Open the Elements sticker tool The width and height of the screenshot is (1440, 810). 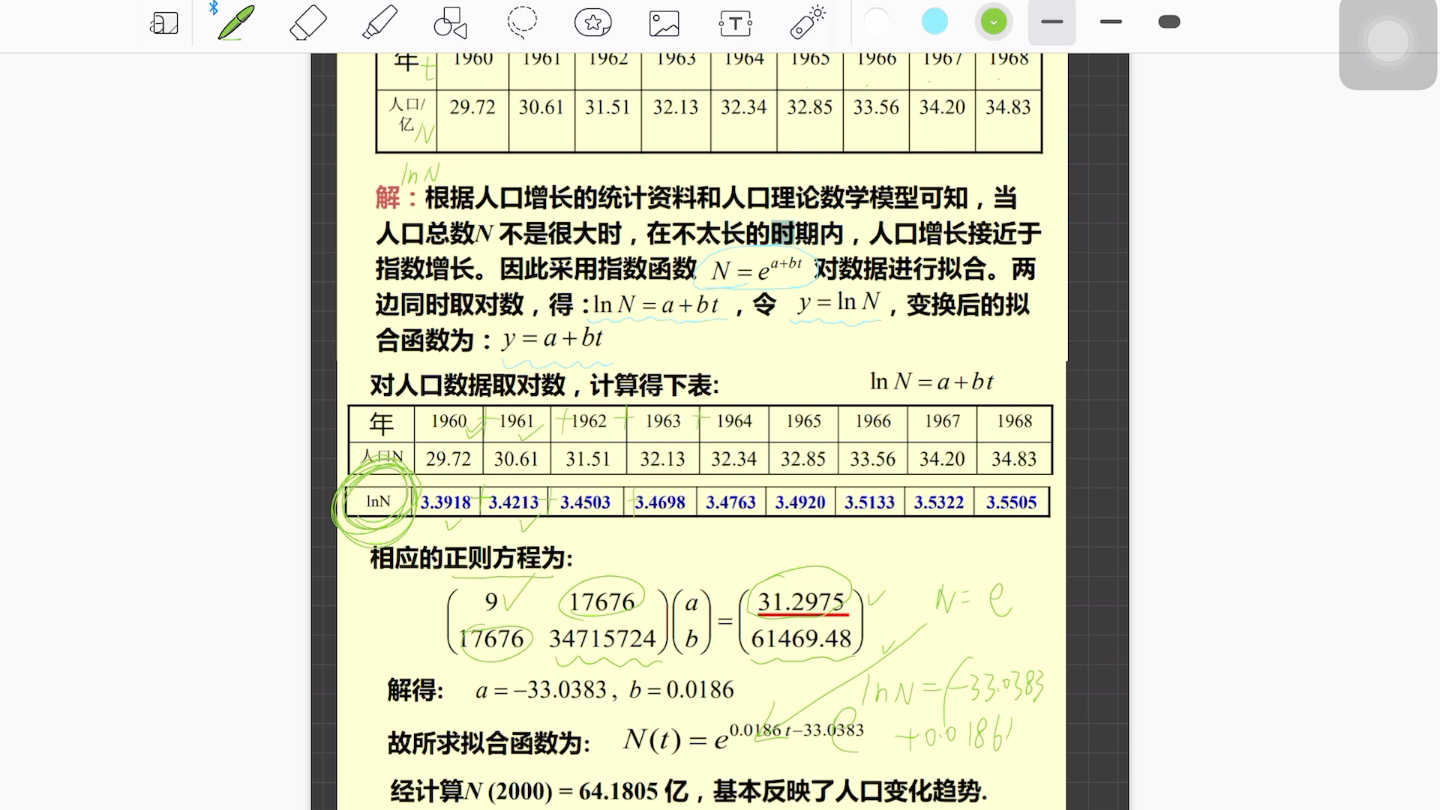593,22
